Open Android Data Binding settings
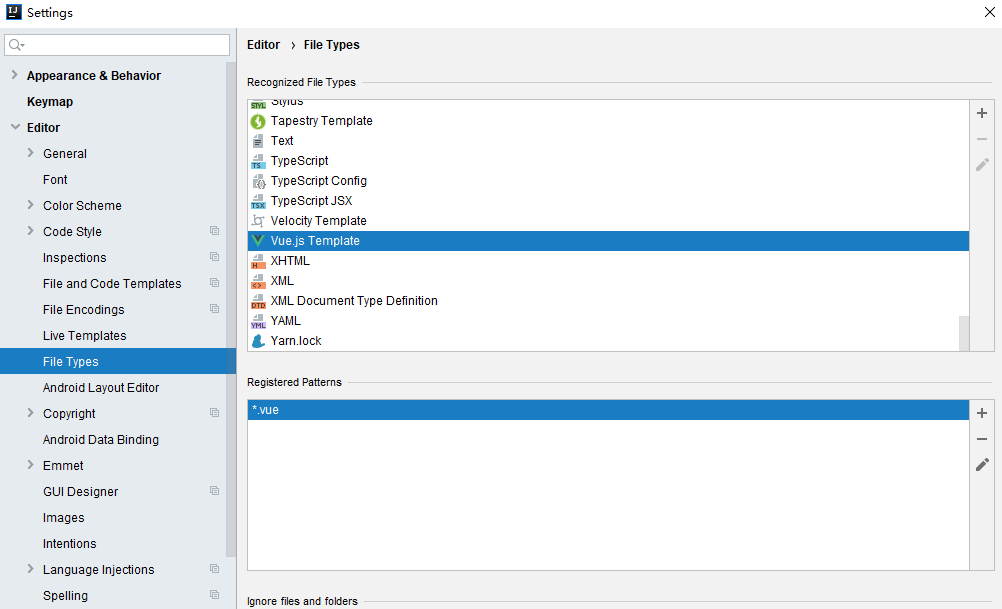 coord(101,440)
